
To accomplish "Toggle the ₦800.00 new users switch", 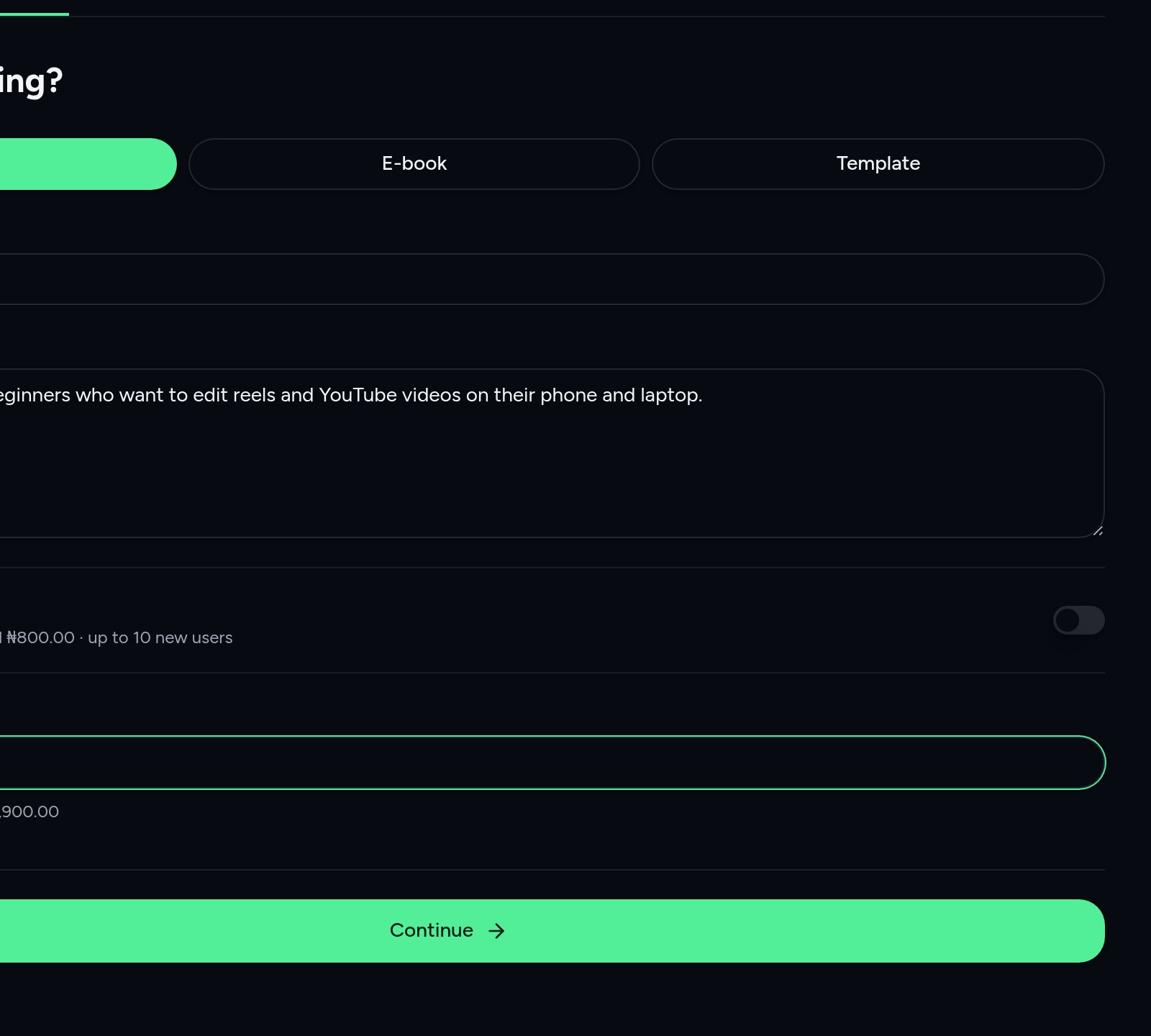I will [x=1078, y=620].
